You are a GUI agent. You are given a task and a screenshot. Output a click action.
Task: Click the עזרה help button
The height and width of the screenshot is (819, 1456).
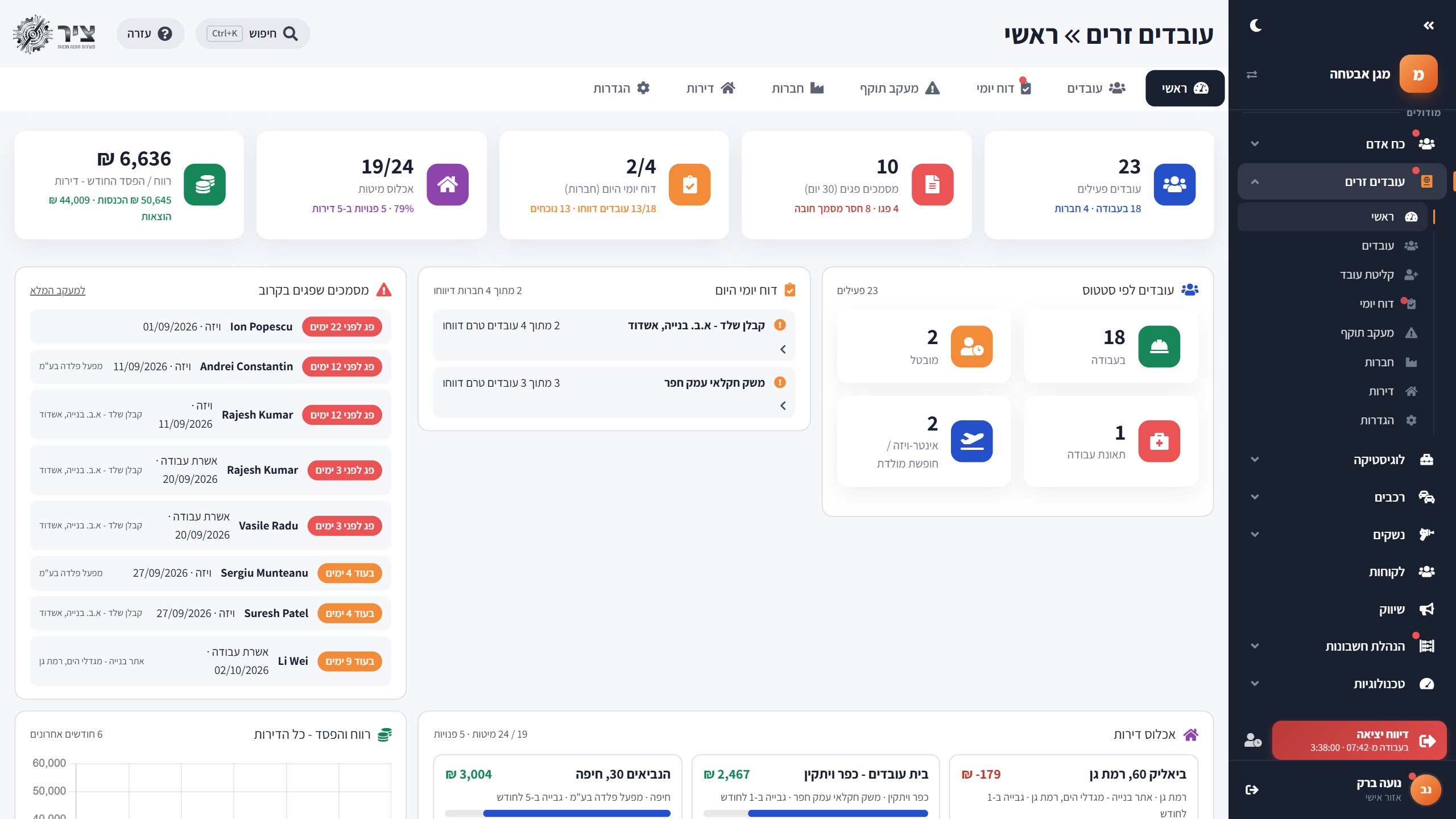(150, 34)
